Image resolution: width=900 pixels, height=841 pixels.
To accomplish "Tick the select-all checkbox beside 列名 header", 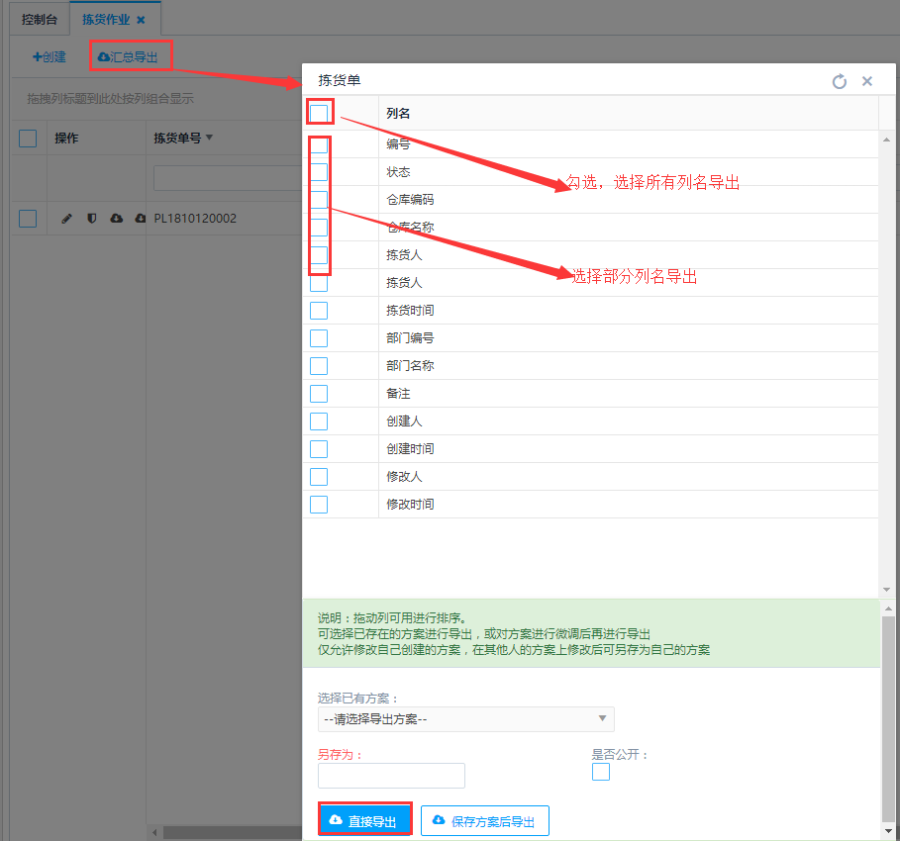I will [x=319, y=113].
